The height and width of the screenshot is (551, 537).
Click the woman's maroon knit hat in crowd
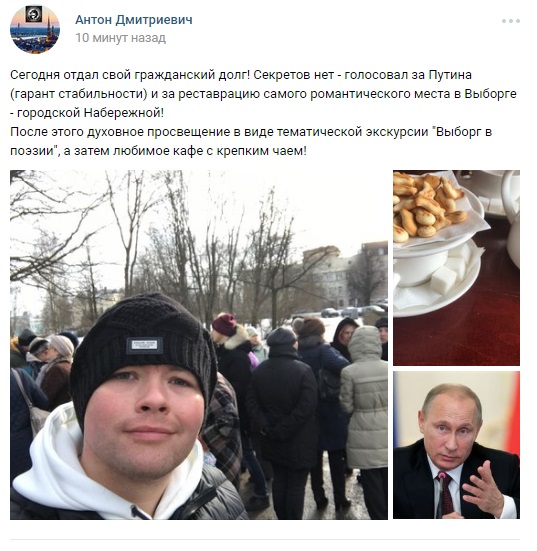click(x=224, y=324)
